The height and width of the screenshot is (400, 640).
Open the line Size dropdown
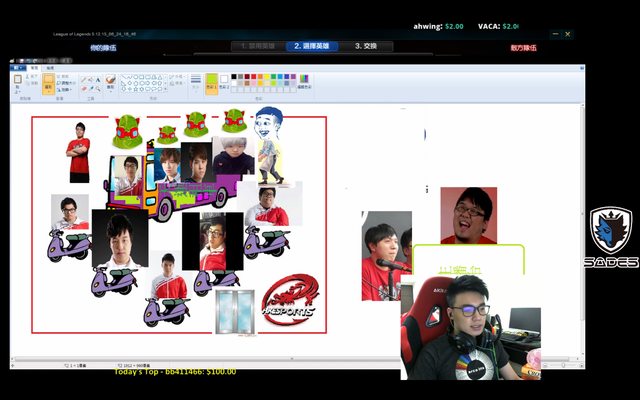196,84
